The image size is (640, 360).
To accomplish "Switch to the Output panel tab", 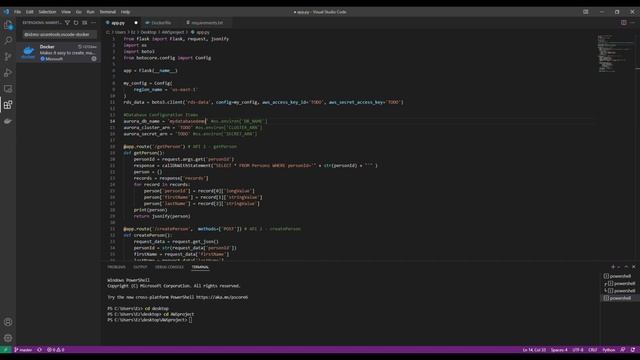I will 140,267.
